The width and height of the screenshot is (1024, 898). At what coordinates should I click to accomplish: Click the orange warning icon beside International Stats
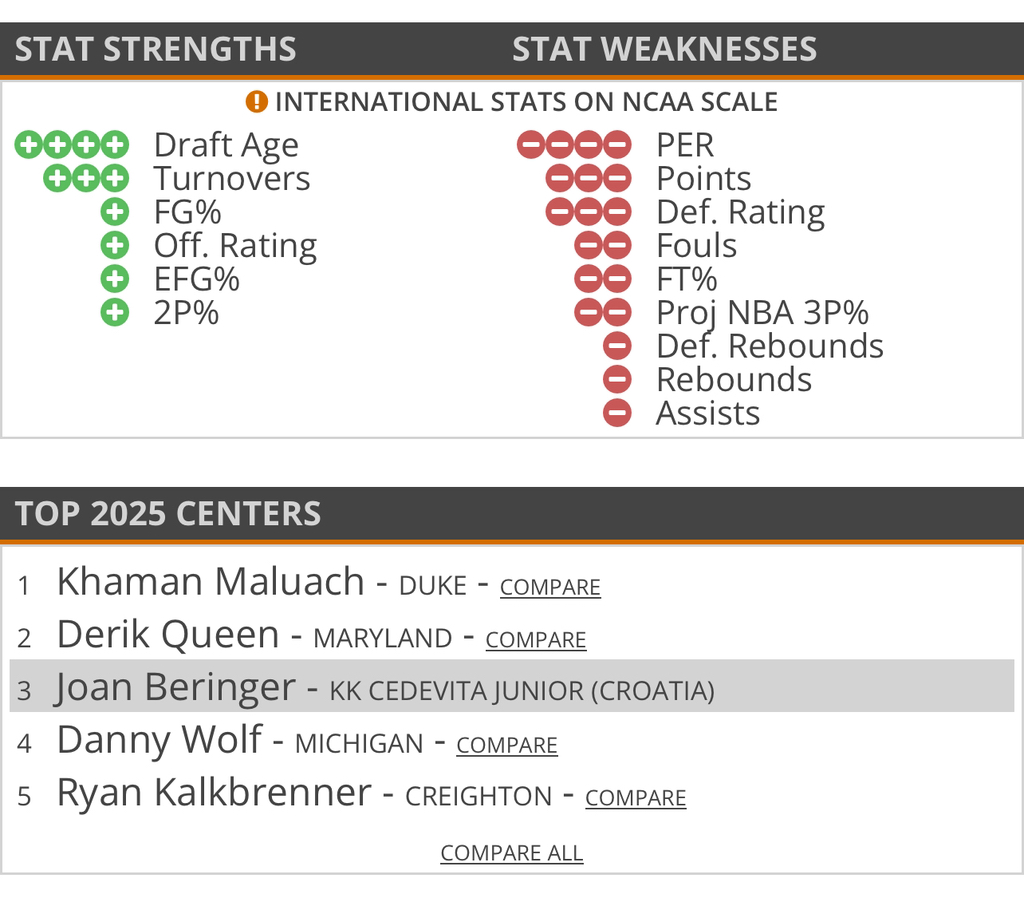point(257,102)
